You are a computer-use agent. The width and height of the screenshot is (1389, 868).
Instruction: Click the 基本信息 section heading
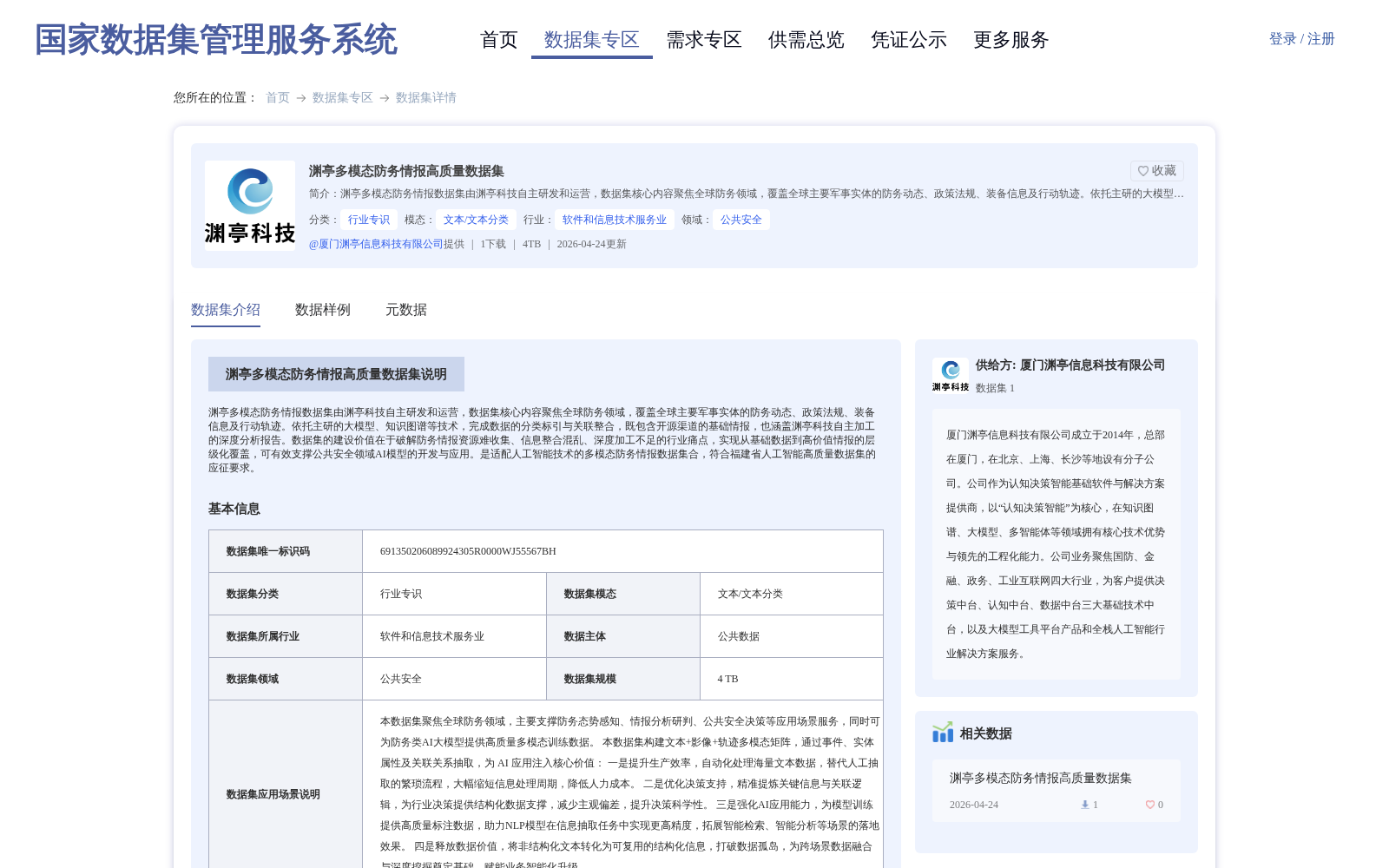tap(234, 509)
